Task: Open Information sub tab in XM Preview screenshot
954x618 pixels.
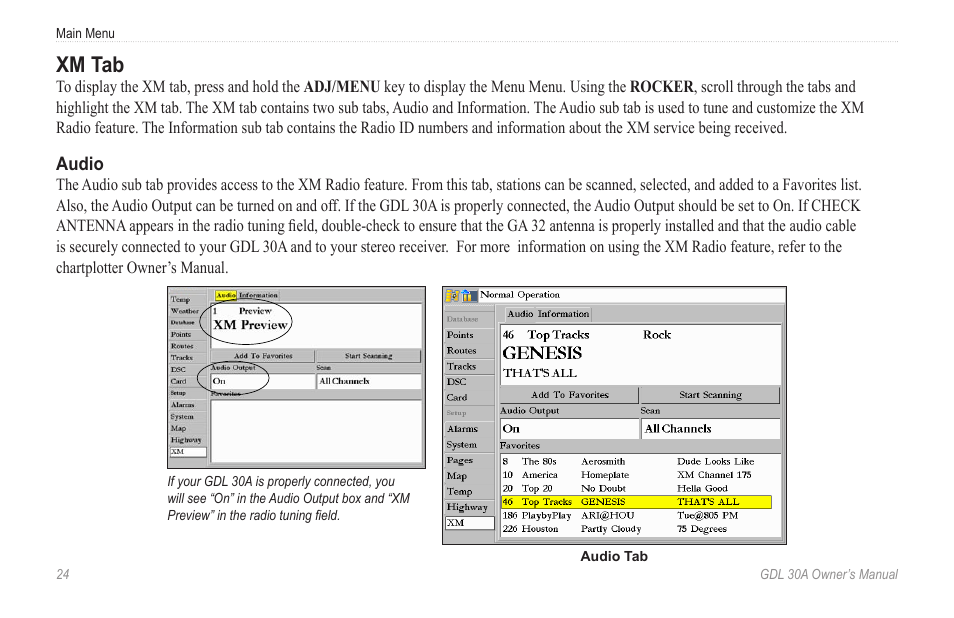Action: (258, 295)
